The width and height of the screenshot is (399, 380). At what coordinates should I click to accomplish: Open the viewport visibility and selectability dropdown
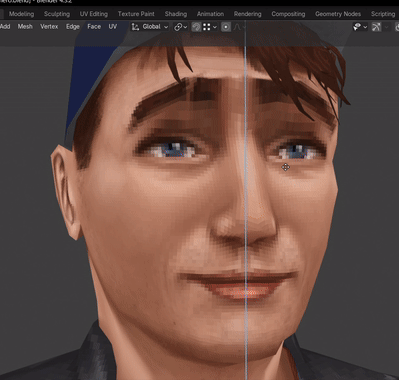coord(360,27)
